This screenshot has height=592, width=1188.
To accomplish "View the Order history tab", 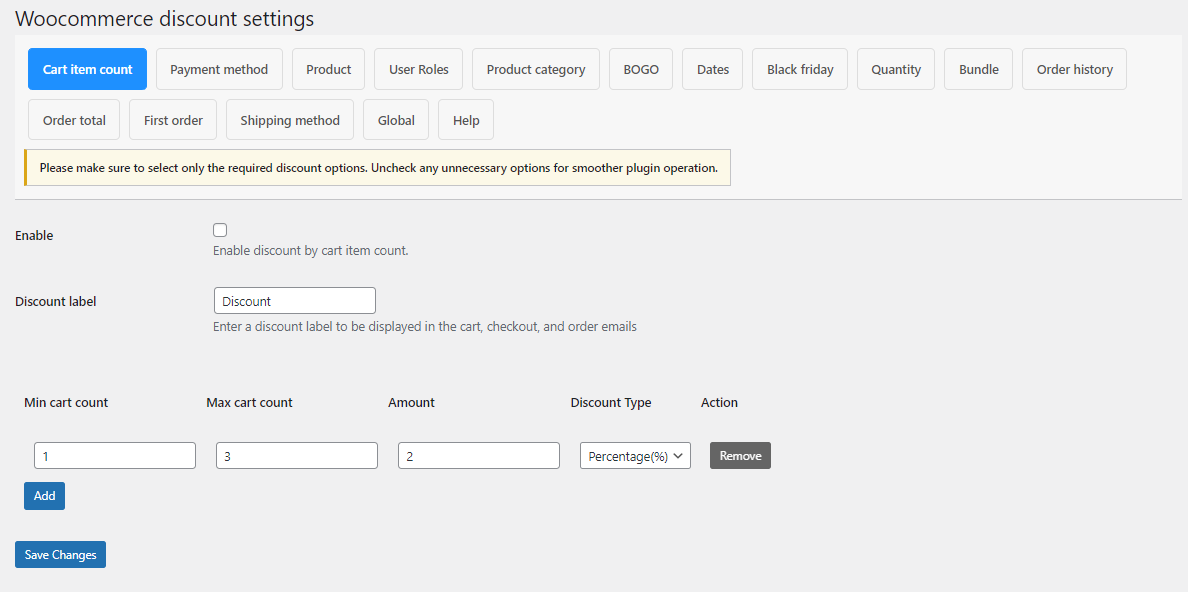I will coord(1074,69).
